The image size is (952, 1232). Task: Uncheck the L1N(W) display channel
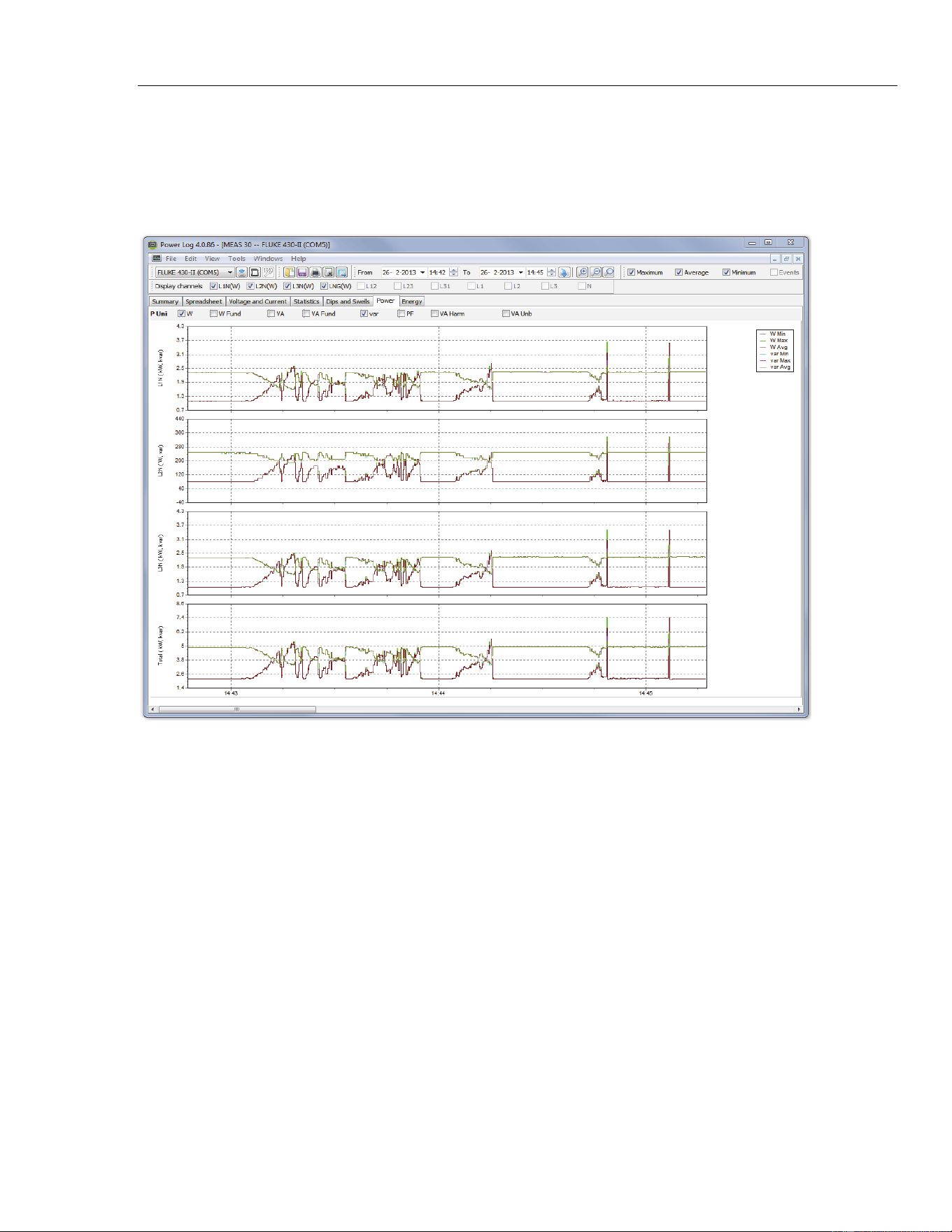[213, 285]
